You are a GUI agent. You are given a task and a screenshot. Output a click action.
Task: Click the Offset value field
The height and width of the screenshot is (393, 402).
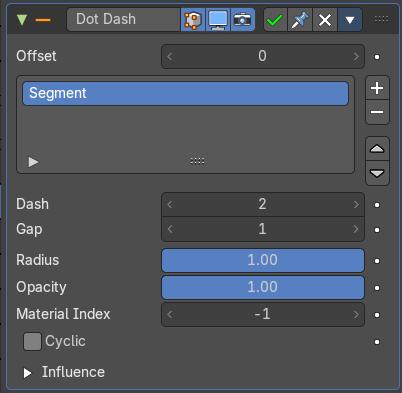coord(263,56)
